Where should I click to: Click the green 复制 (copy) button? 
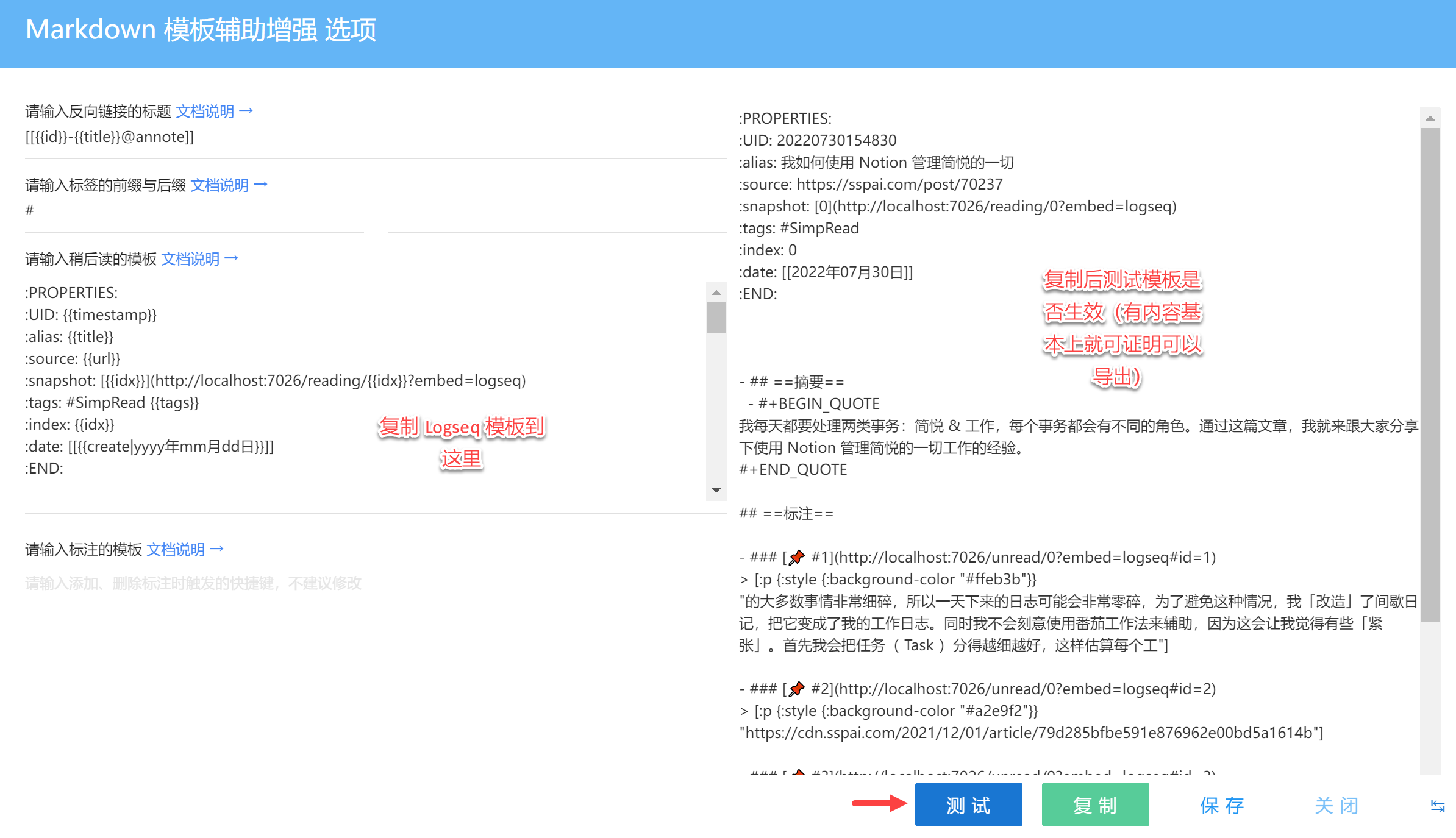pyautogui.click(x=1095, y=804)
